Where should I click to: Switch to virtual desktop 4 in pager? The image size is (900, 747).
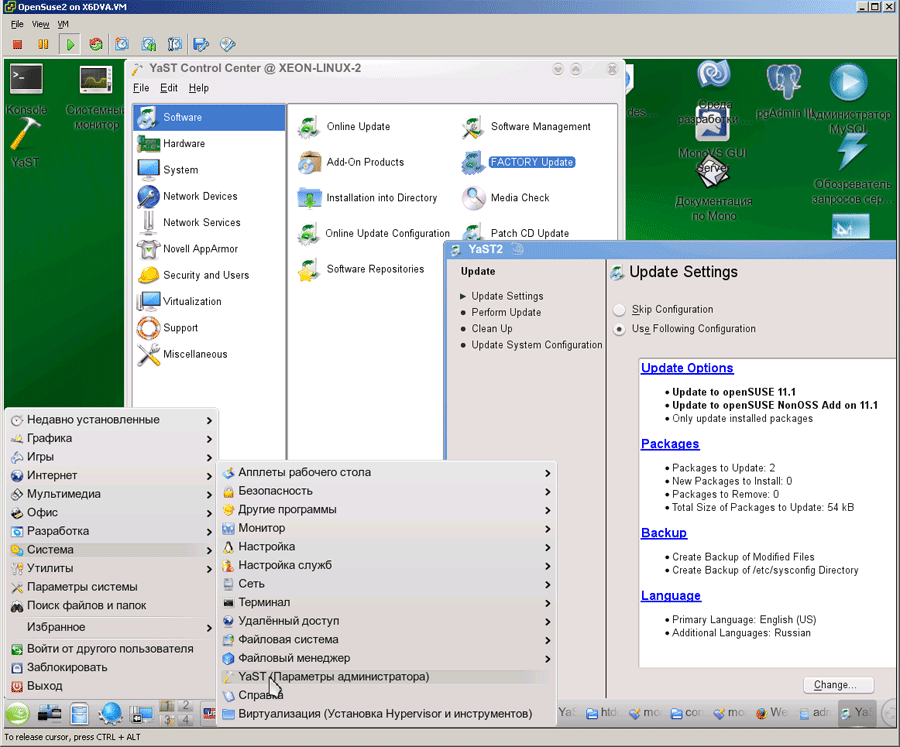click(185, 719)
